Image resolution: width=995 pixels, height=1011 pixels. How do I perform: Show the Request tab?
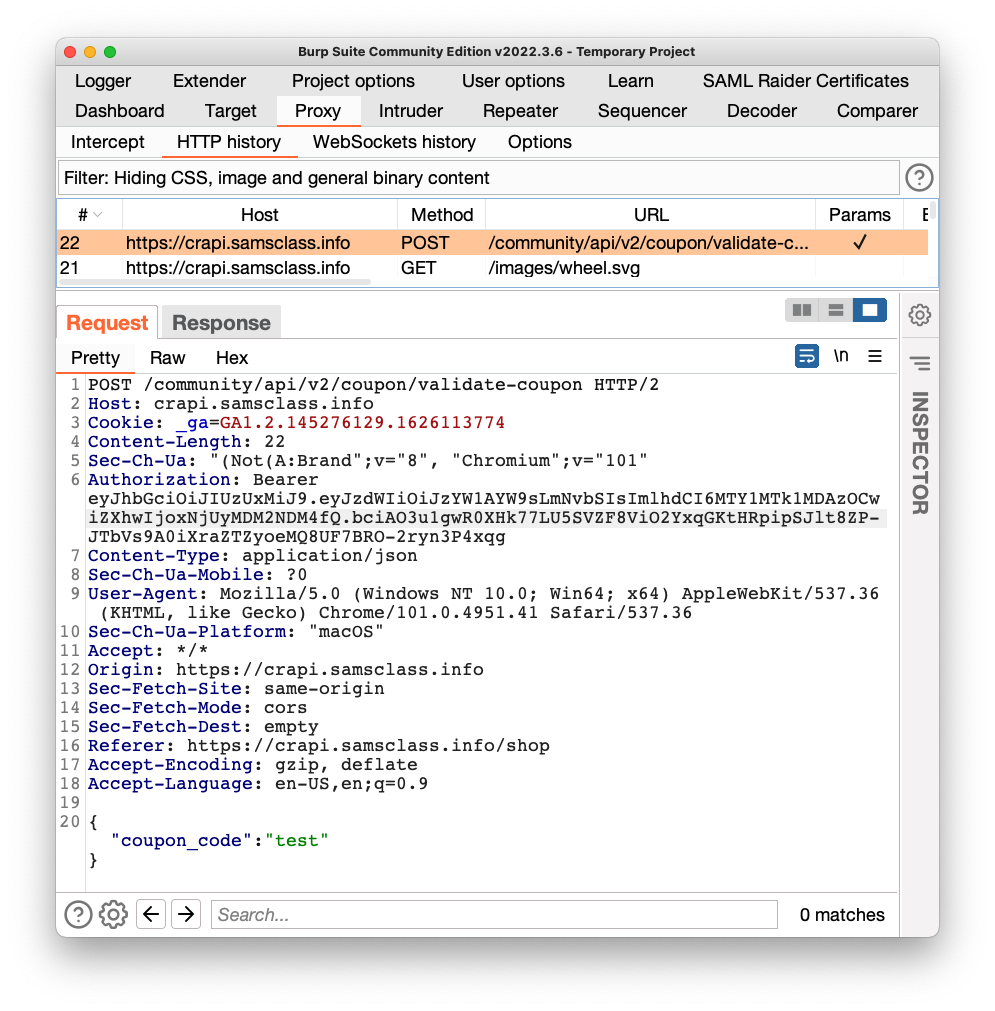(107, 322)
